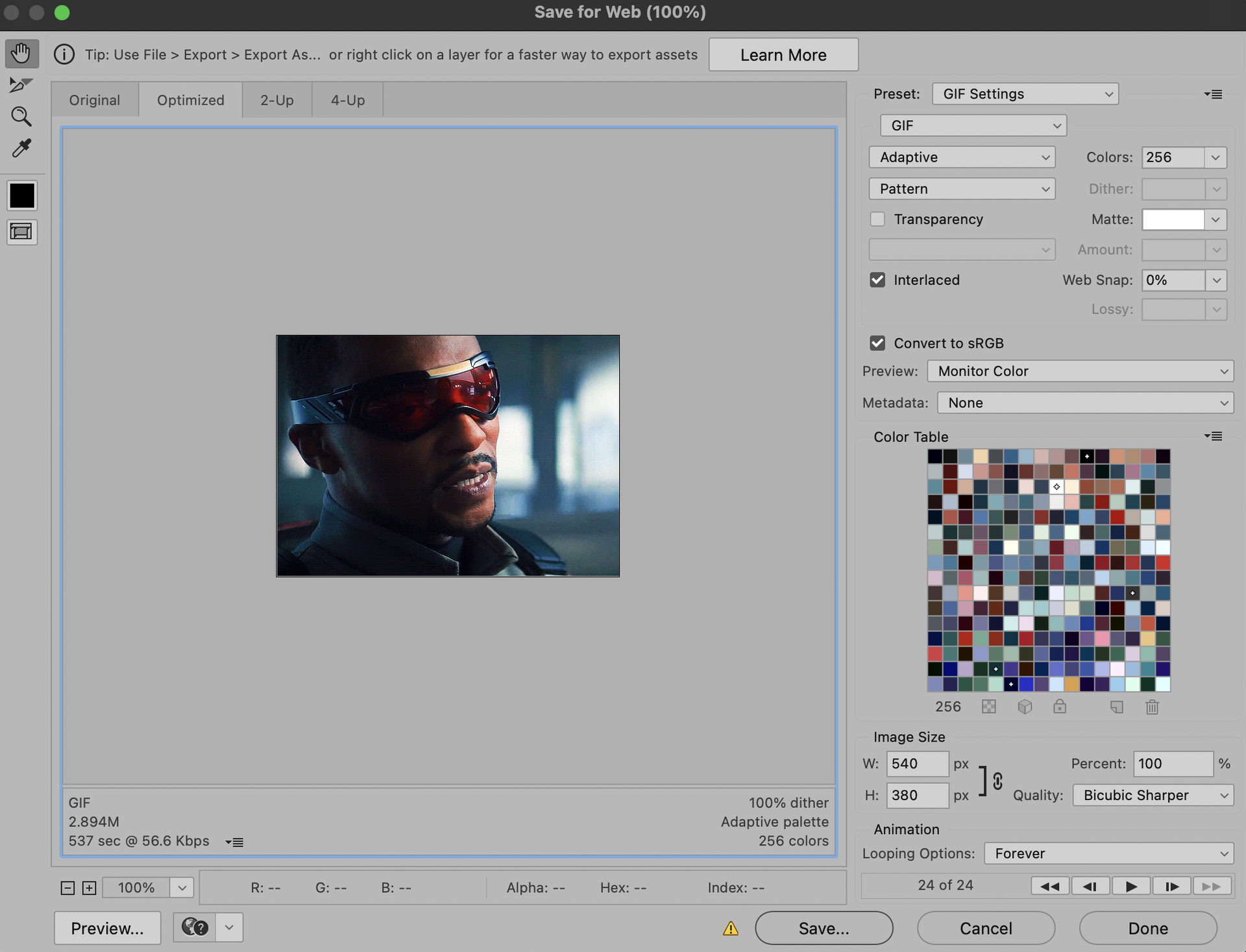
Task: Select the Hand tool
Action: 21,54
